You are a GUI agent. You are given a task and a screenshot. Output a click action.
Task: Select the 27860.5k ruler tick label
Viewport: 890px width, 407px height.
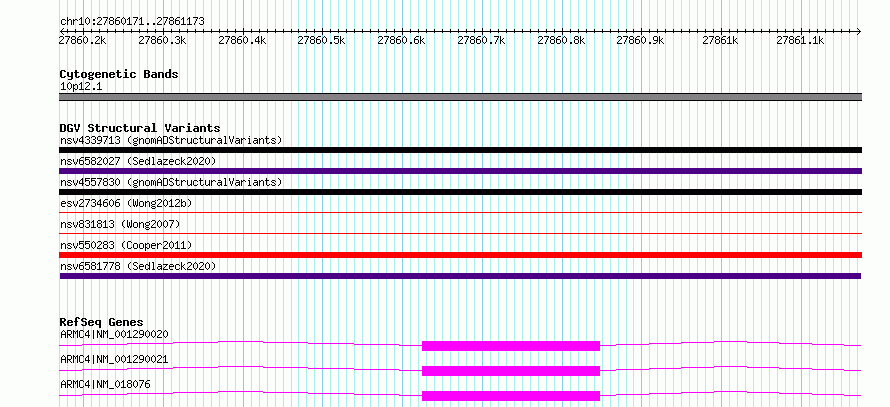322,40
